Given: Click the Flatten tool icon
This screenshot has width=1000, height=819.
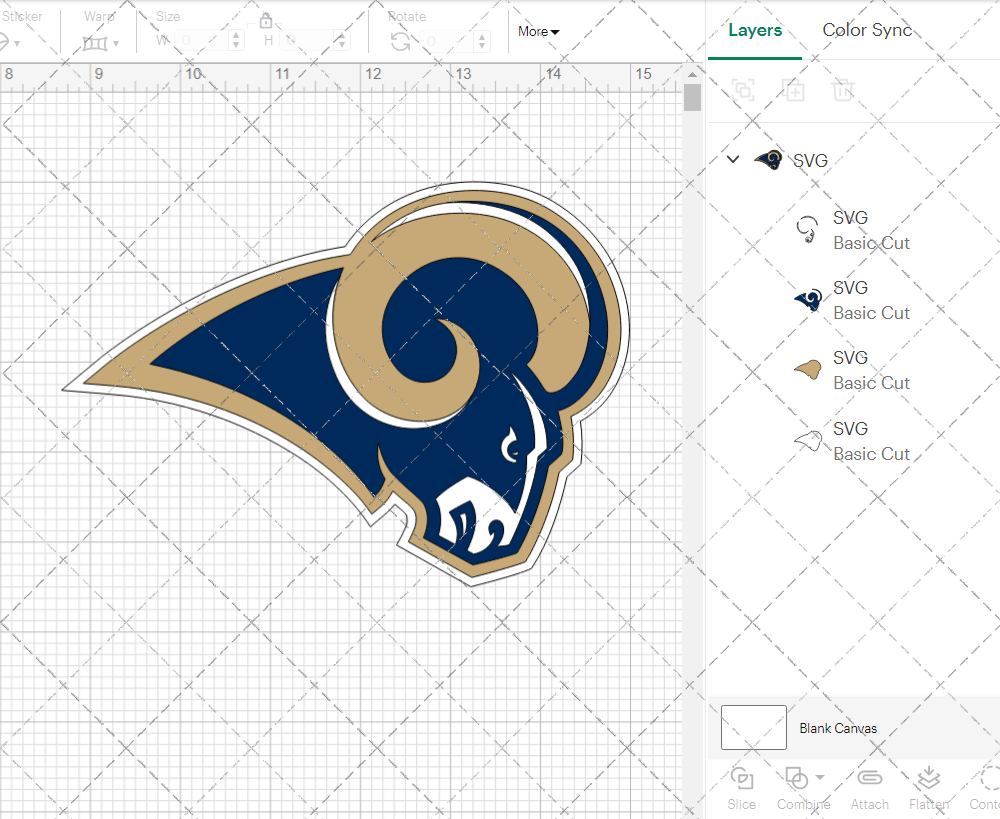Looking at the screenshot, I should [x=929, y=779].
